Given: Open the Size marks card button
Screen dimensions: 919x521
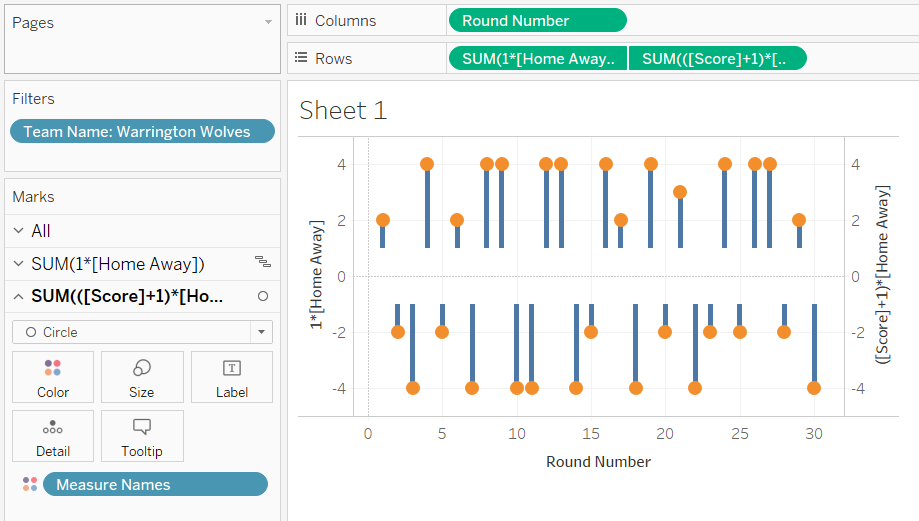Looking at the screenshot, I should [142, 377].
